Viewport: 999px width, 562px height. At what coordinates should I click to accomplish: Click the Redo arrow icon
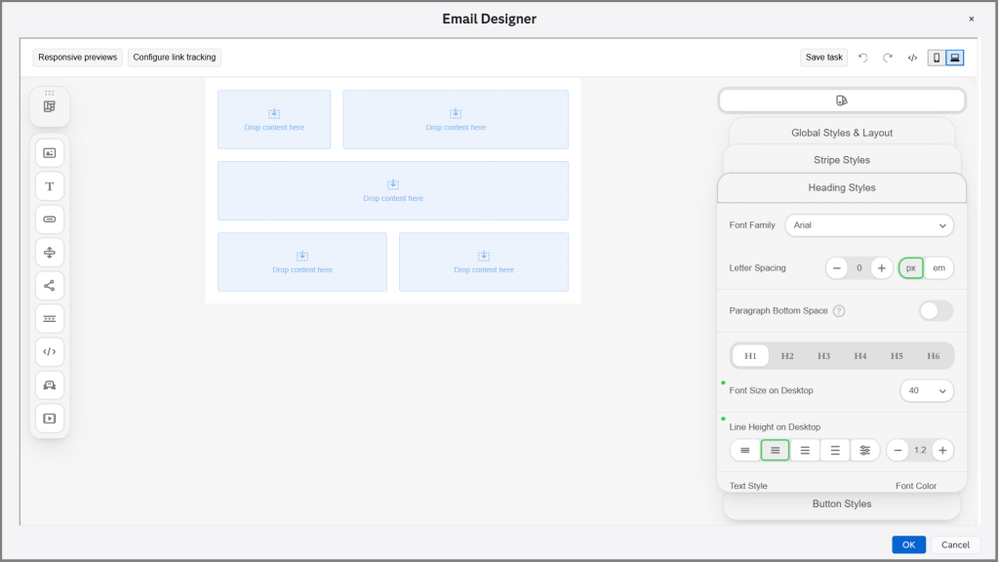(x=888, y=57)
